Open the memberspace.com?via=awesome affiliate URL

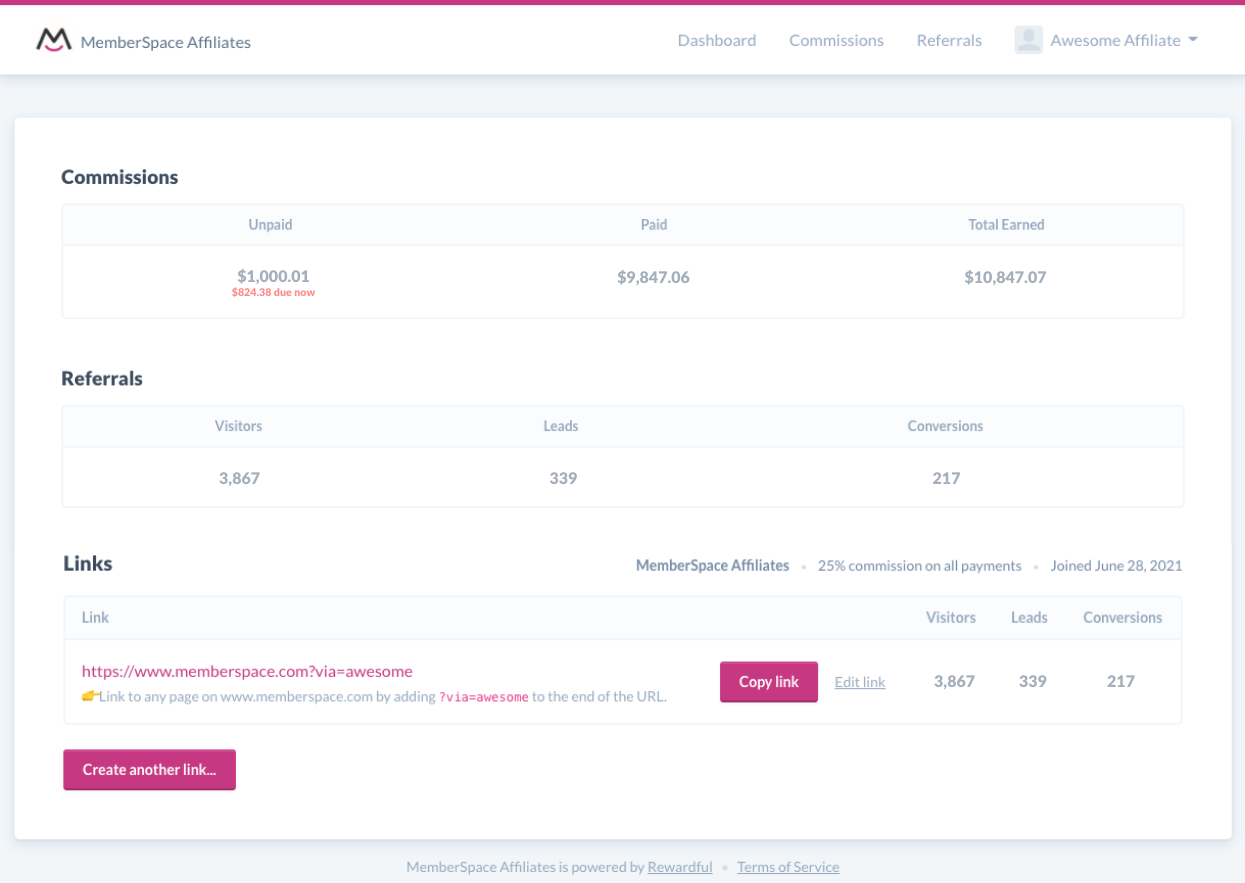click(247, 671)
